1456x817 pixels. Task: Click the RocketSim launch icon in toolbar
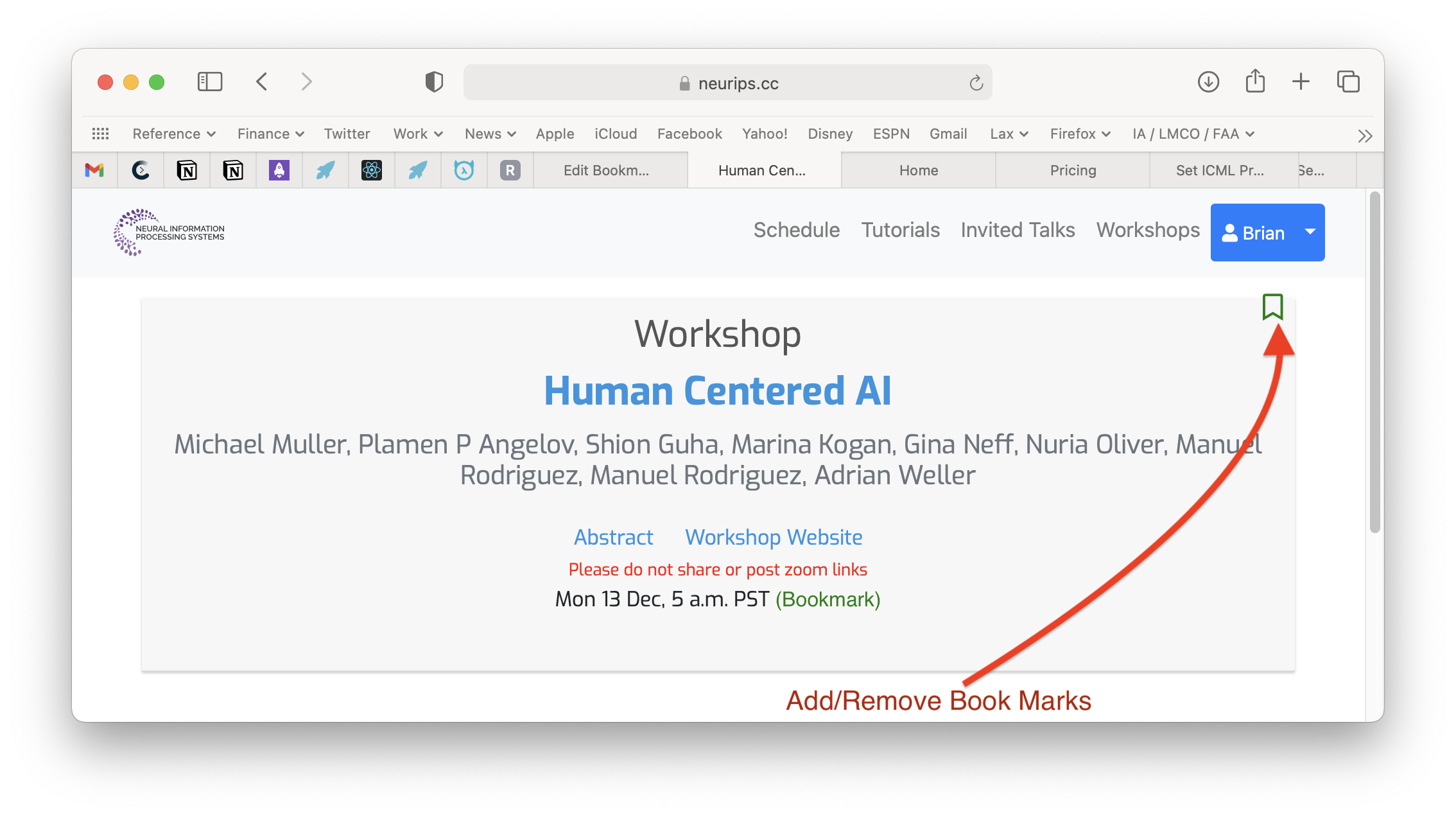(325, 169)
